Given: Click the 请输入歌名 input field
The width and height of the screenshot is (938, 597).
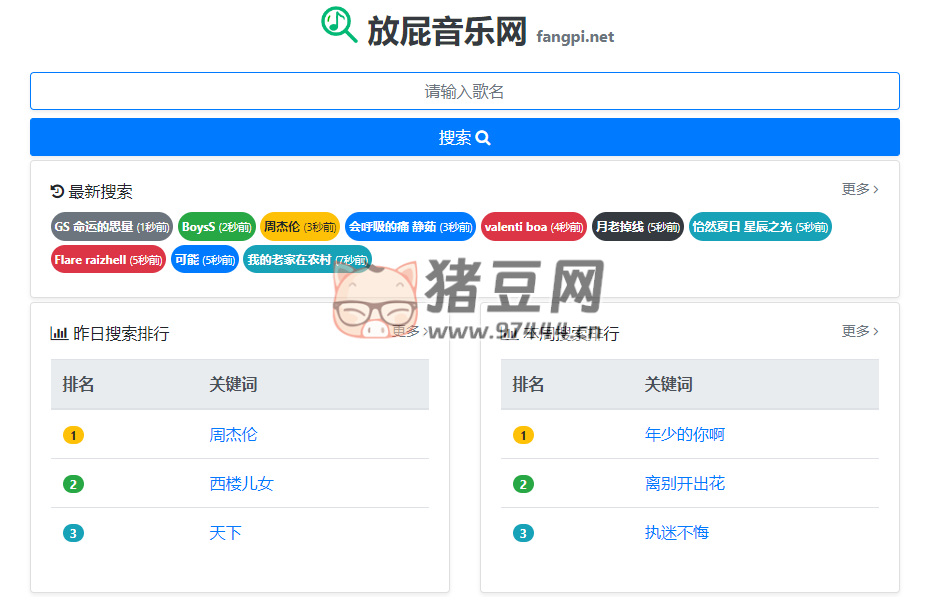Looking at the screenshot, I should (464, 90).
